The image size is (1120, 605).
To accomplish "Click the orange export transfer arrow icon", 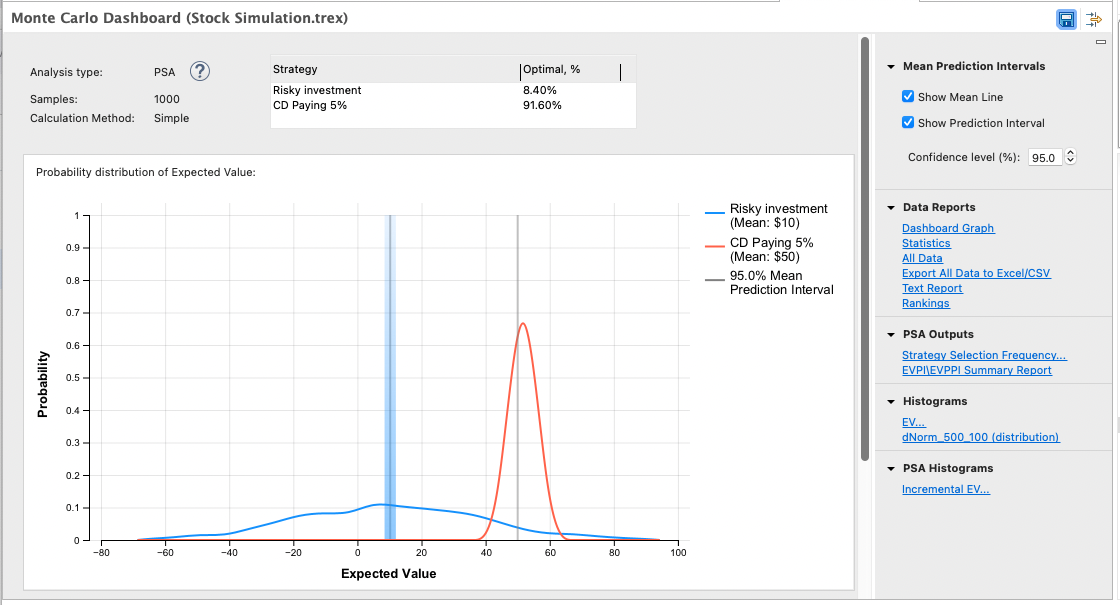I will [x=1093, y=19].
